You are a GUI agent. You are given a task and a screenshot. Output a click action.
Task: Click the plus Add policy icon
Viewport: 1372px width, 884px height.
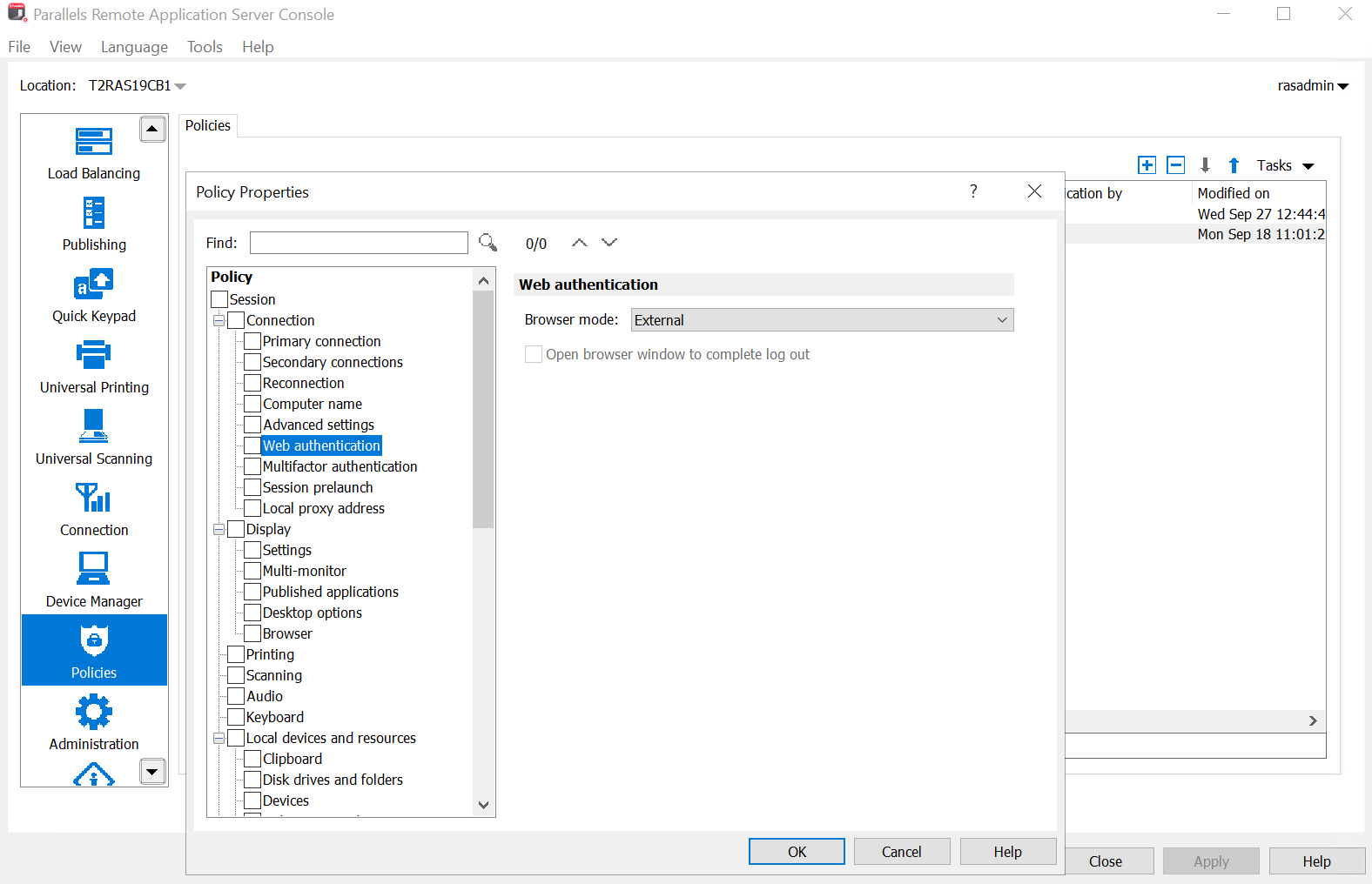[1147, 165]
